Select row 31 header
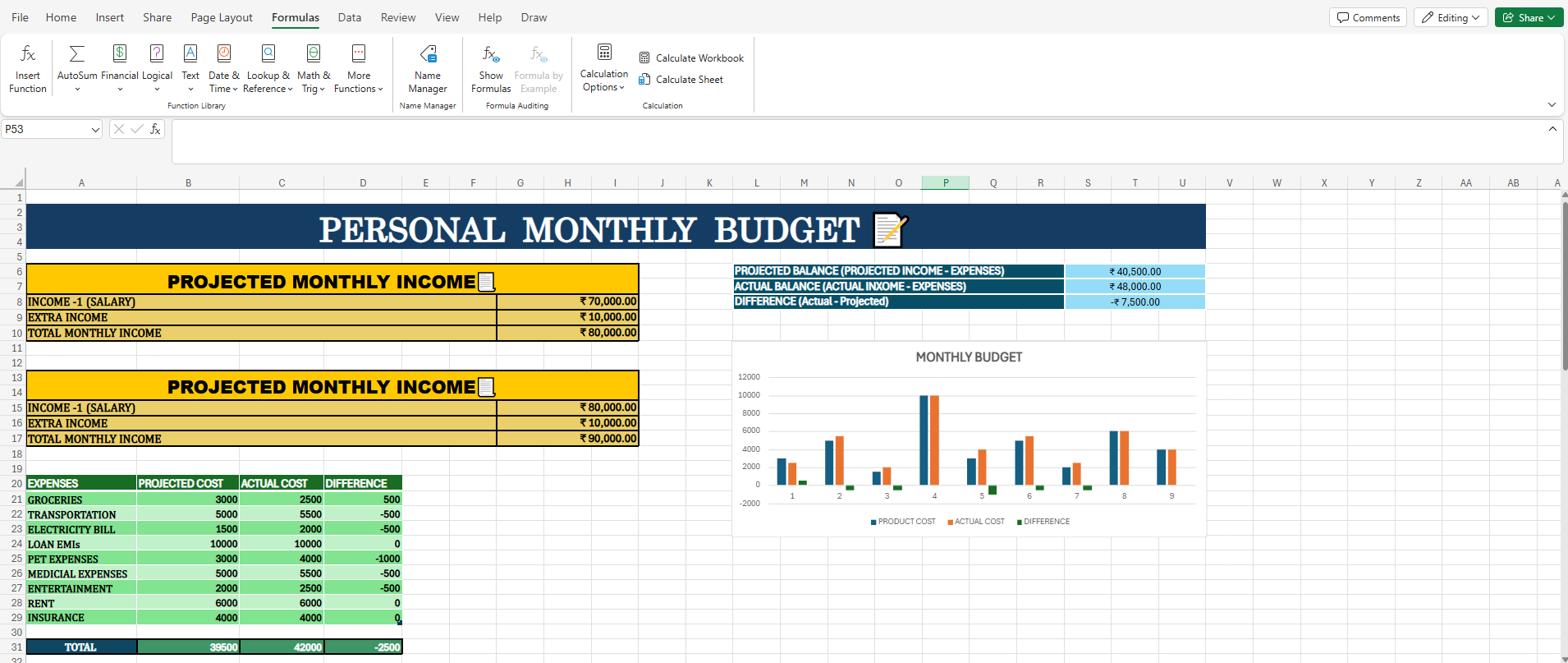The height and width of the screenshot is (663, 1568). pos(16,647)
